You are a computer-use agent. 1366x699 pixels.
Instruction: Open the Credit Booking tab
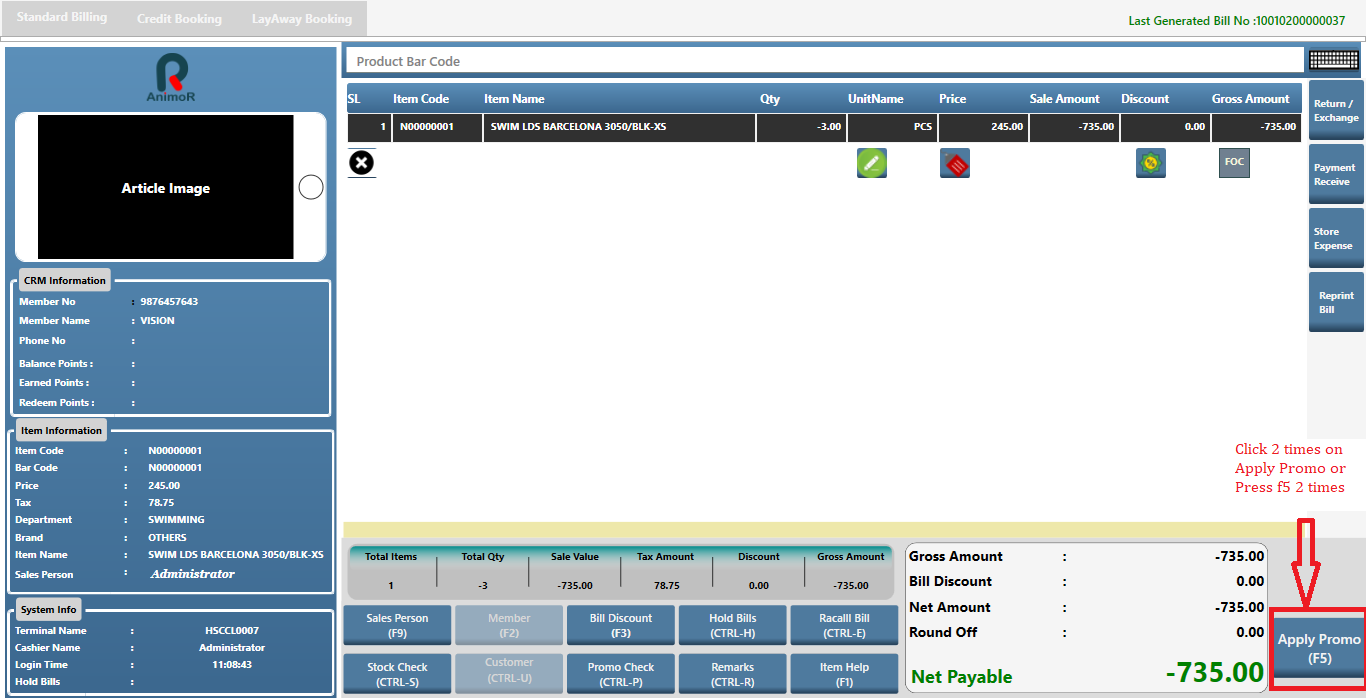click(x=179, y=18)
